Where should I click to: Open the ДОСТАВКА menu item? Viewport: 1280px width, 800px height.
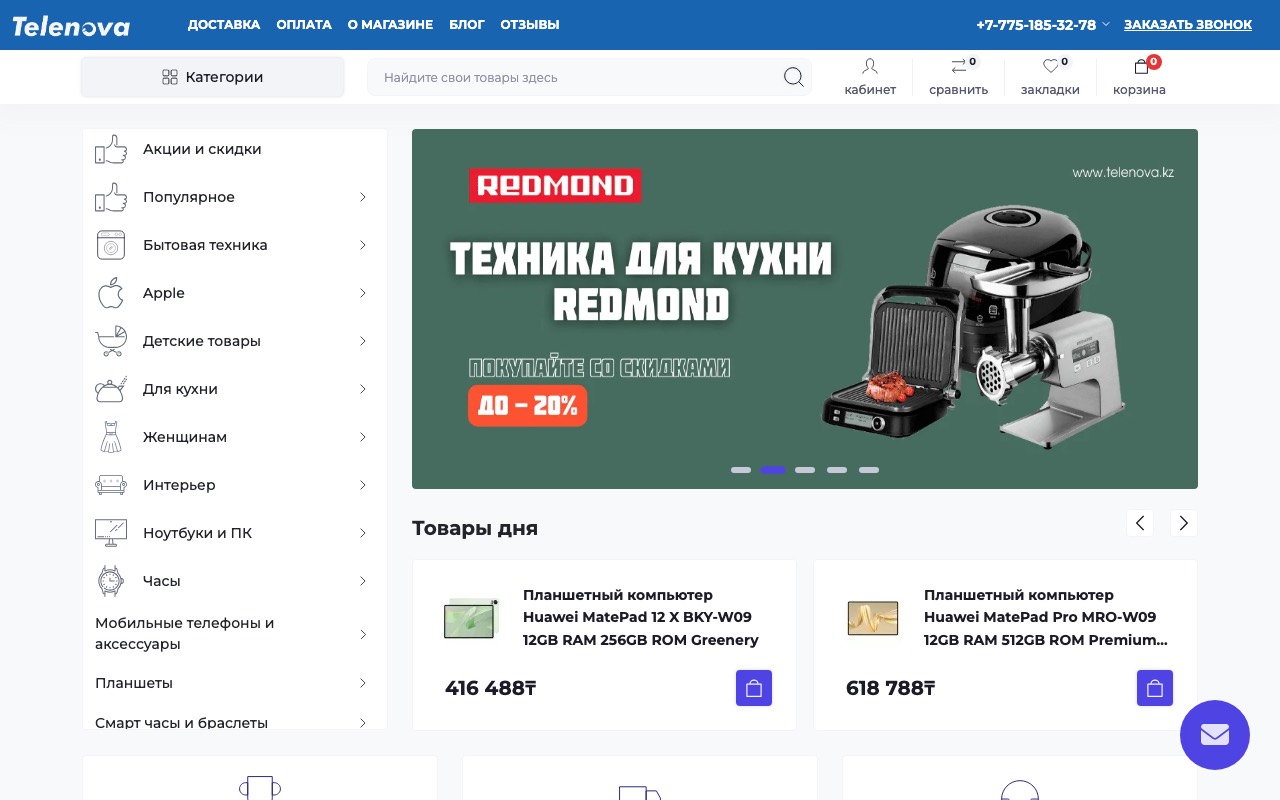pos(224,25)
